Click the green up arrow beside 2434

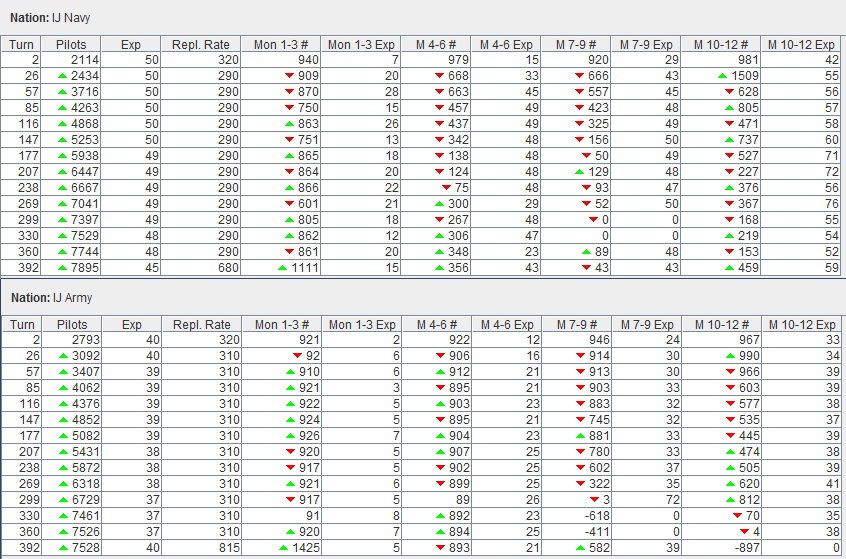tap(63, 76)
